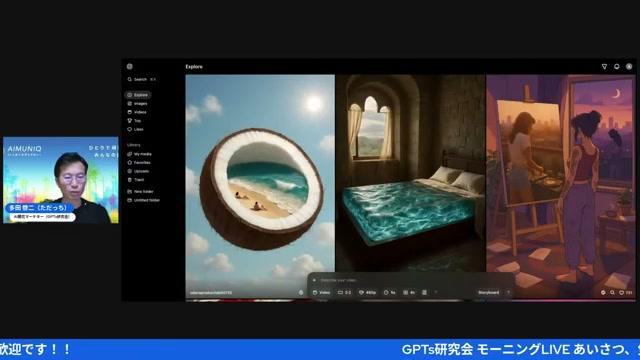Click the Sora logo in the sidebar
Image resolution: width=640 pixels, height=360 pixels.
(130, 67)
